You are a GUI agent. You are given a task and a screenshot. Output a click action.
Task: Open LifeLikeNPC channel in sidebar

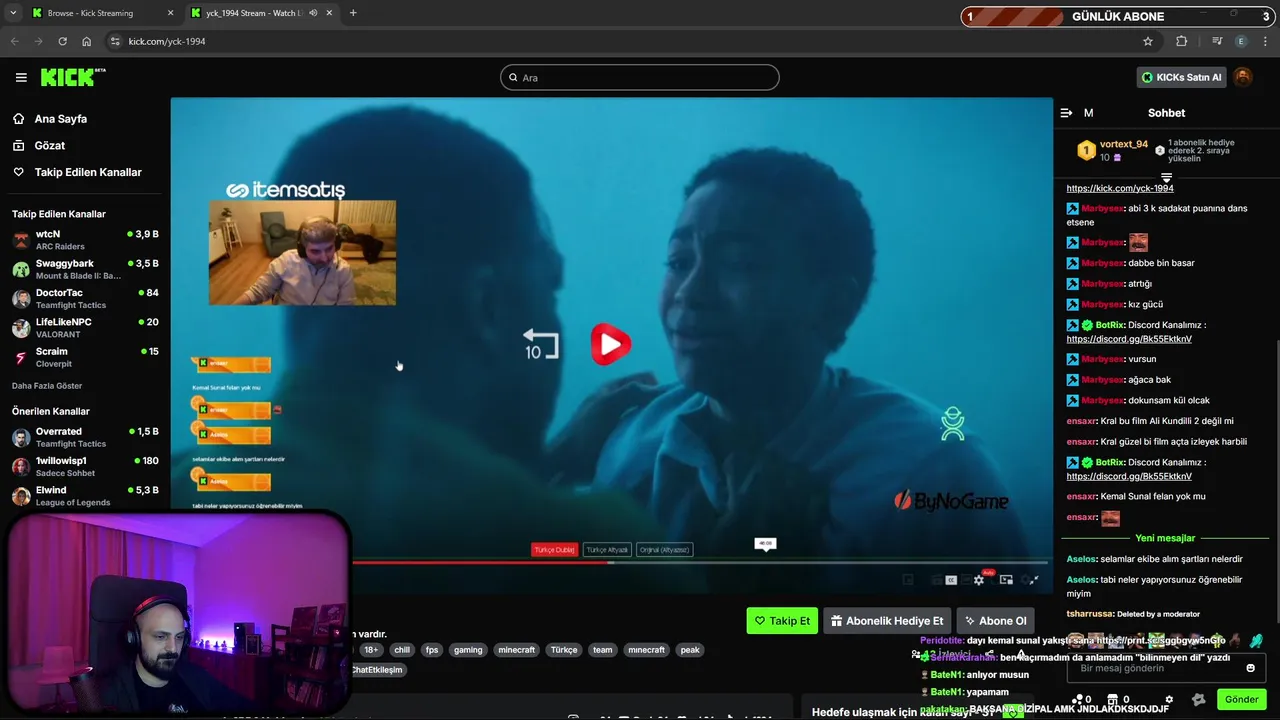click(x=85, y=328)
